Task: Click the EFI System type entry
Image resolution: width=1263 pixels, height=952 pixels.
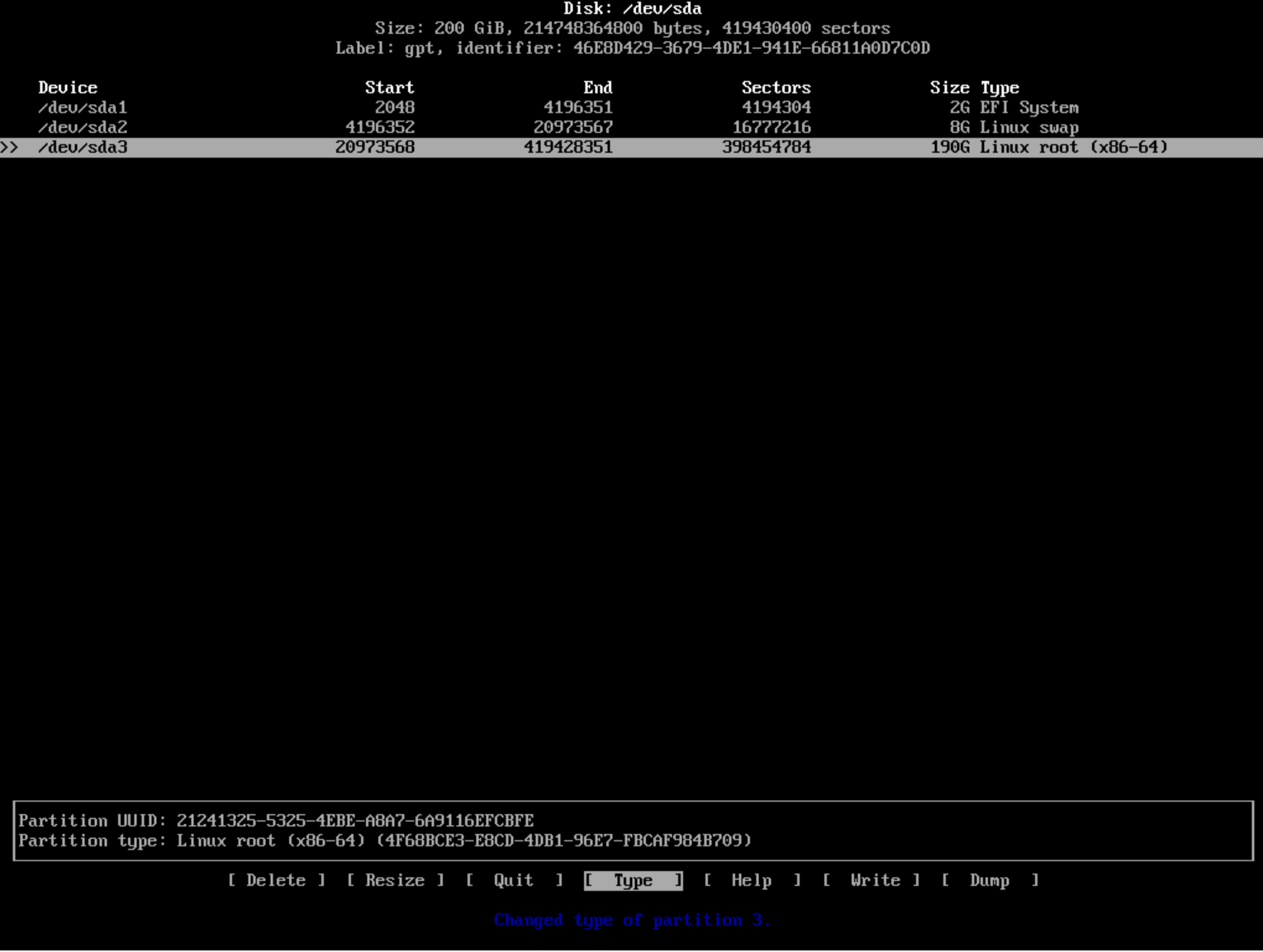Action: coord(1028,107)
